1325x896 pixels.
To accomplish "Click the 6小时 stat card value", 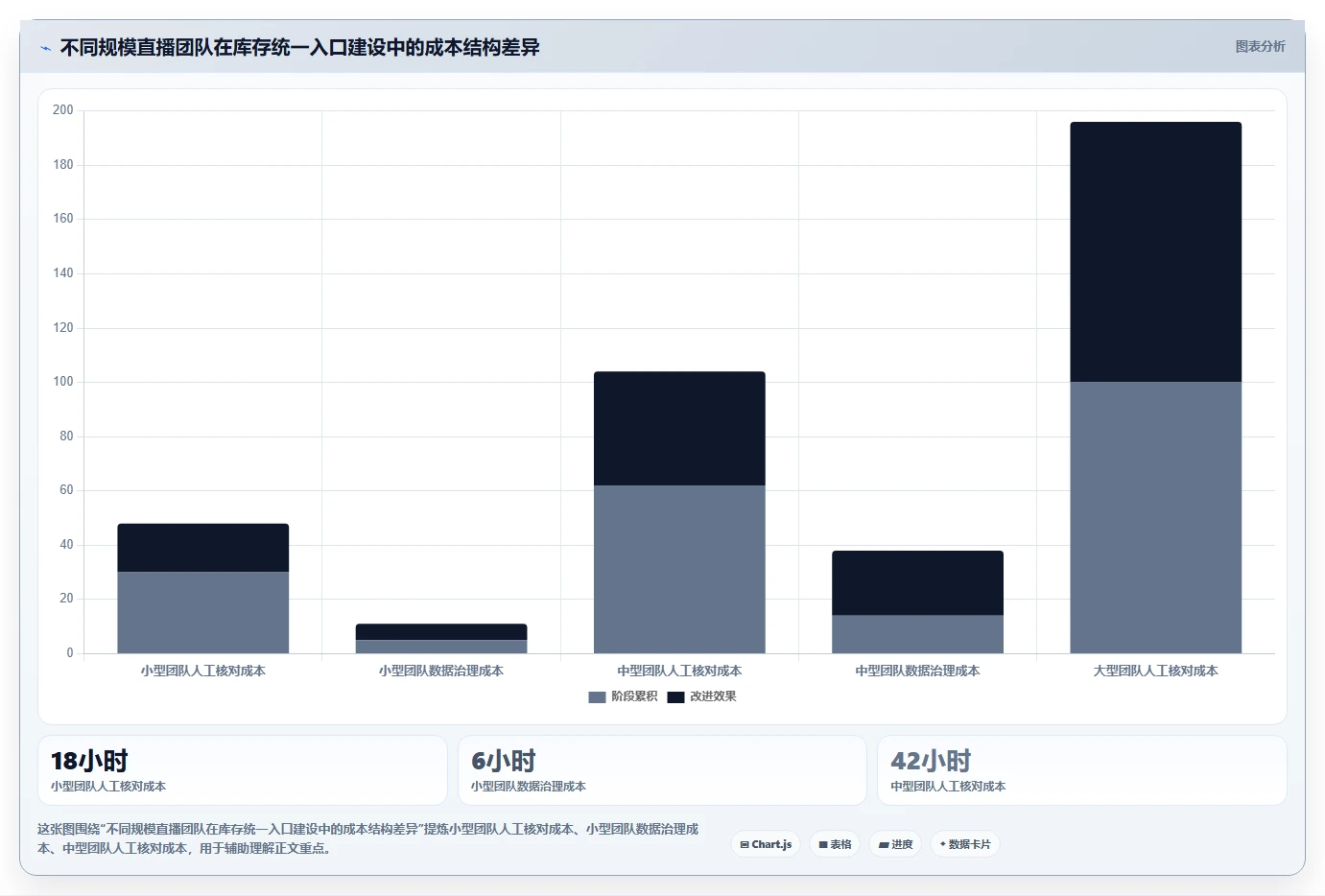I will point(504,761).
